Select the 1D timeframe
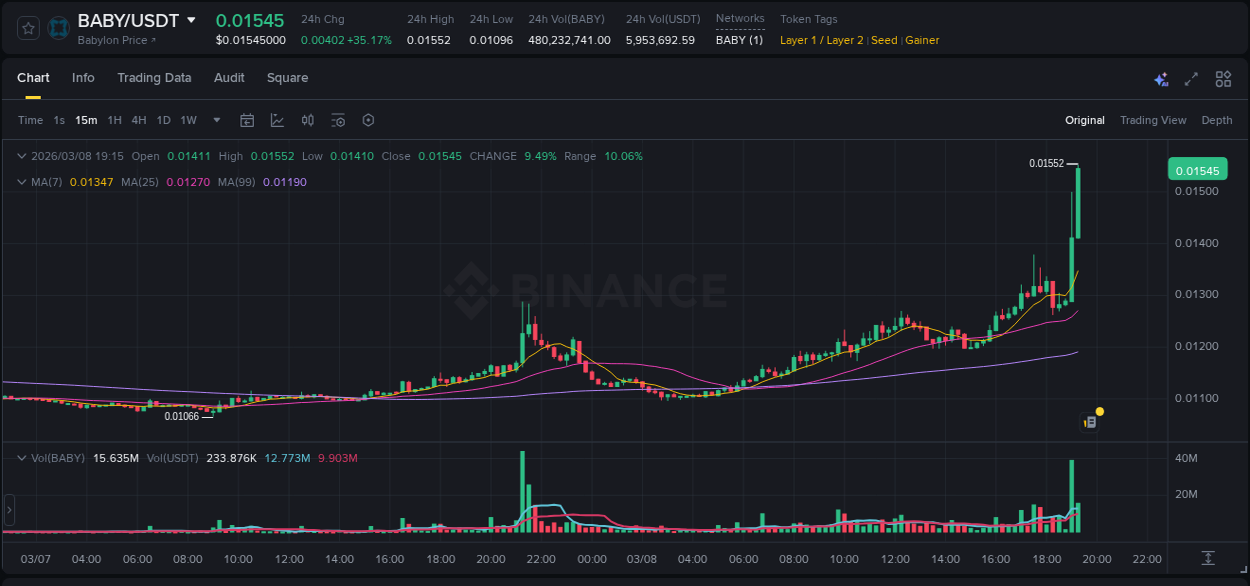 [x=163, y=120]
